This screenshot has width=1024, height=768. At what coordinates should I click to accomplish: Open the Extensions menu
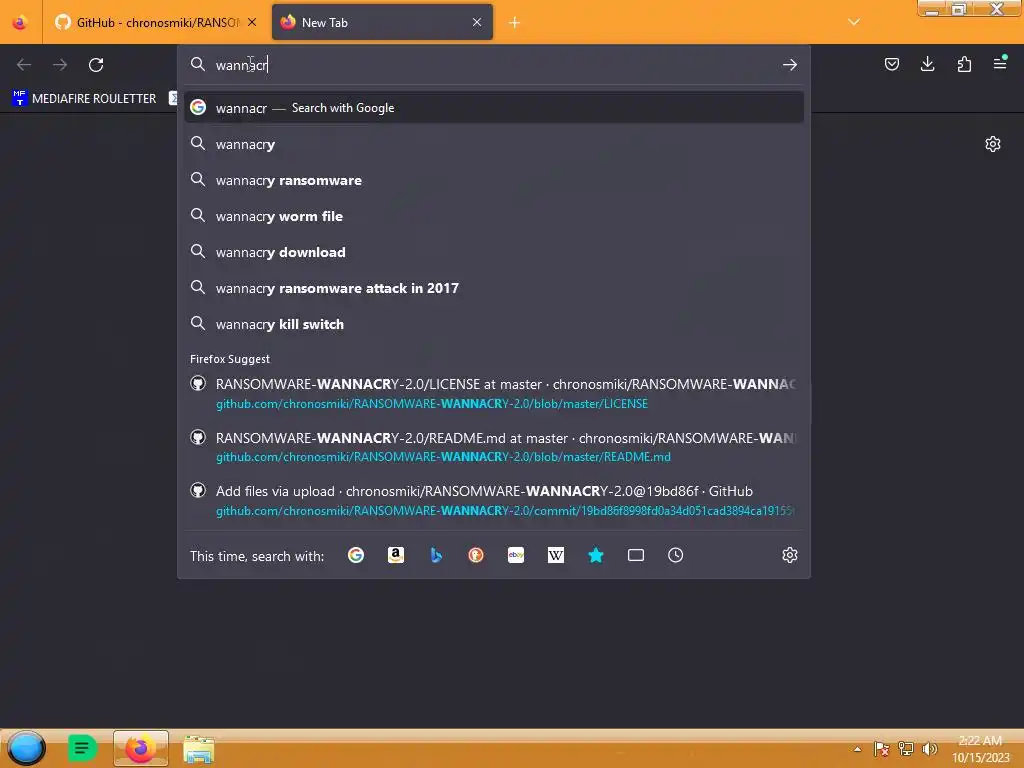click(x=964, y=64)
